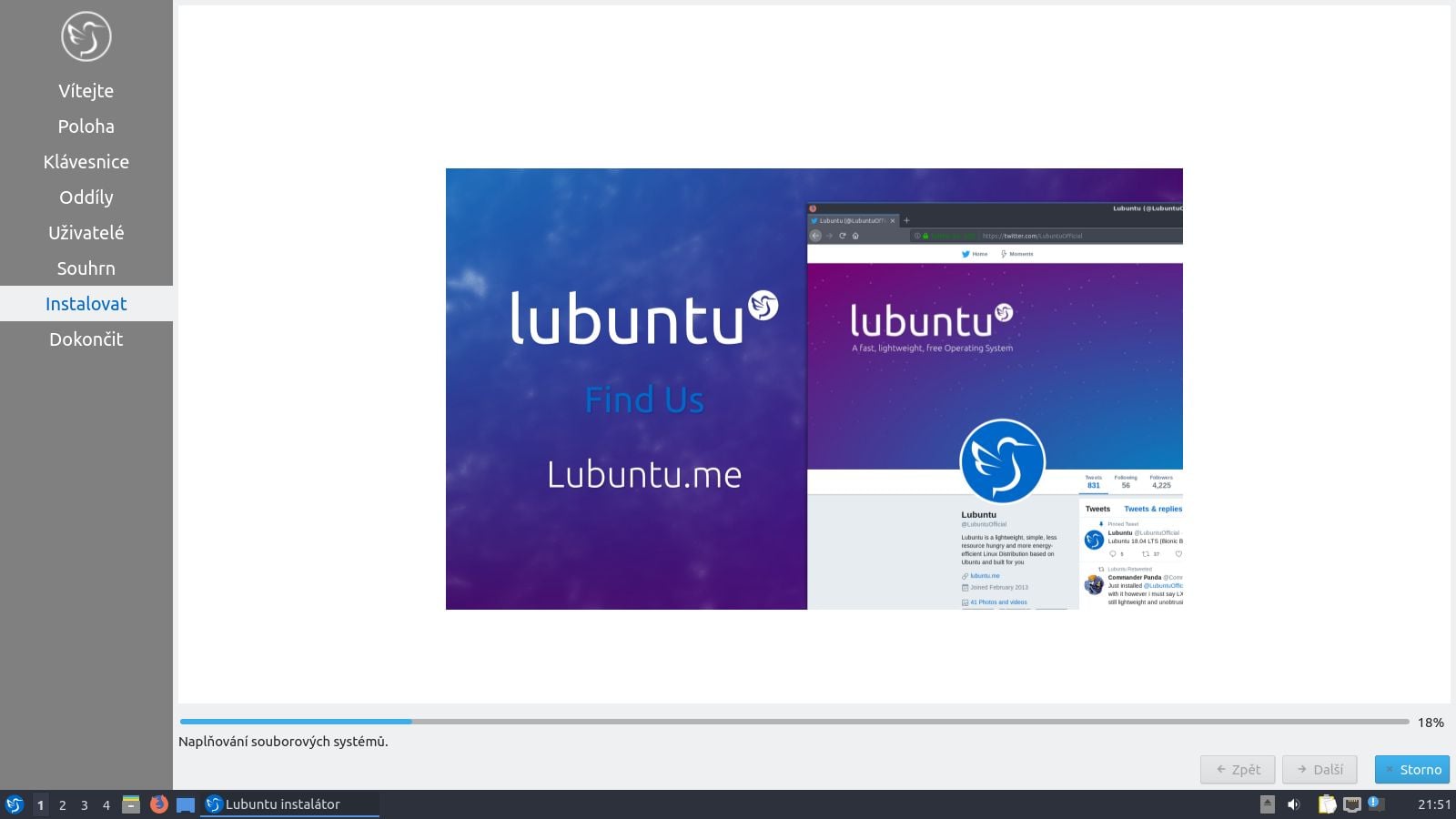The width and height of the screenshot is (1456, 819).
Task: Select the Klávesnice step in sidebar
Action: click(86, 161)
